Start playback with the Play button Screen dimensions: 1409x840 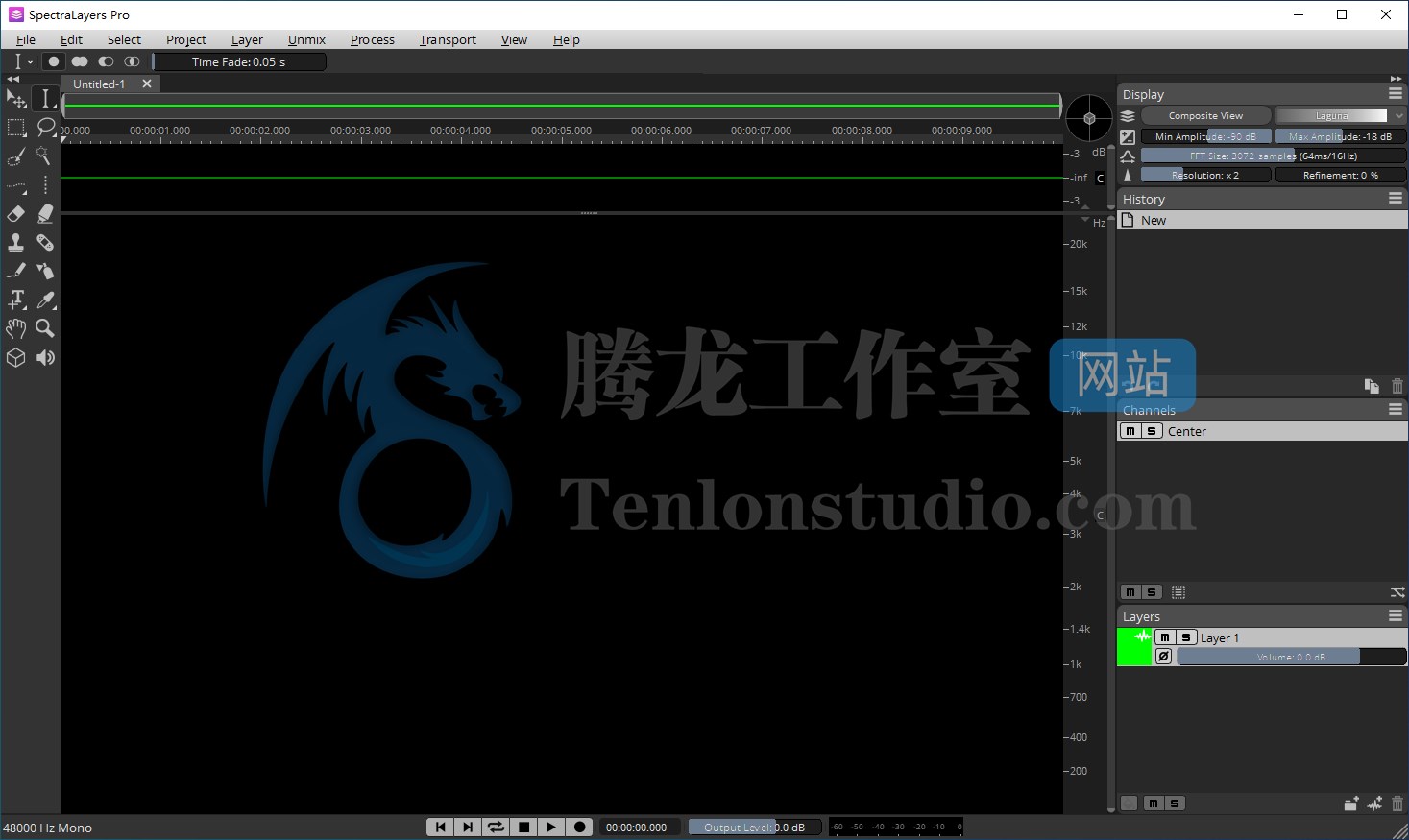[551, 827]
